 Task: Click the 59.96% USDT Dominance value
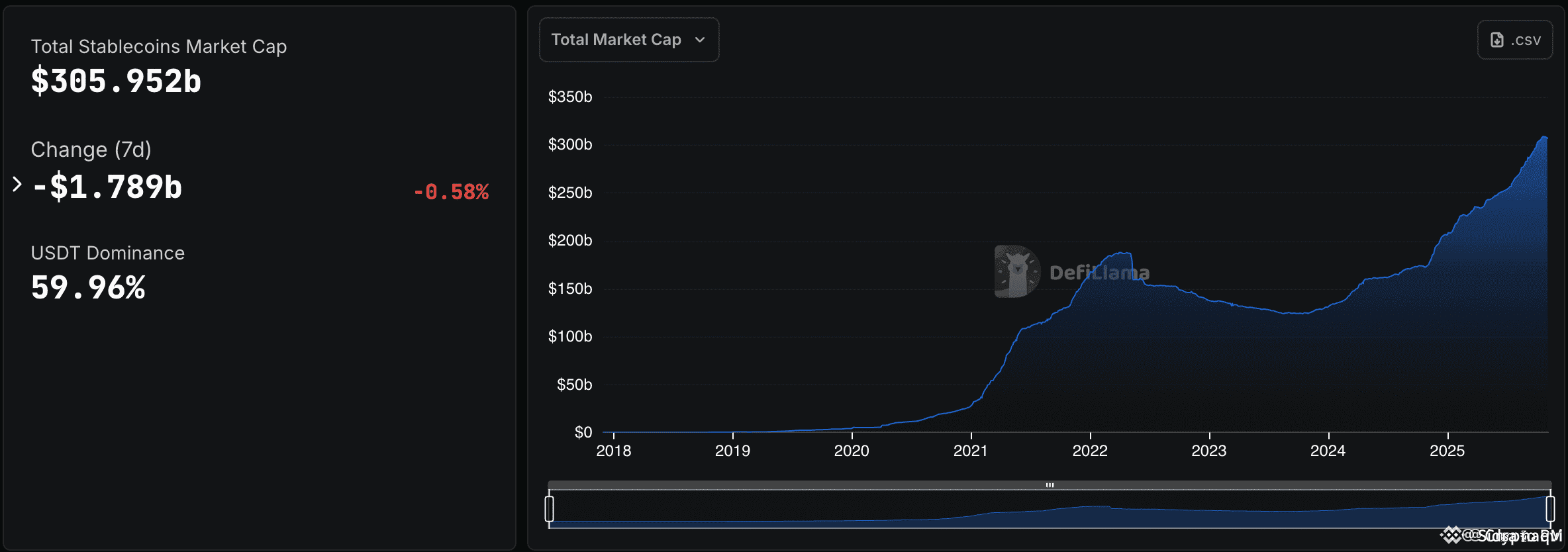pyautogui.click(x=88, y=288)
